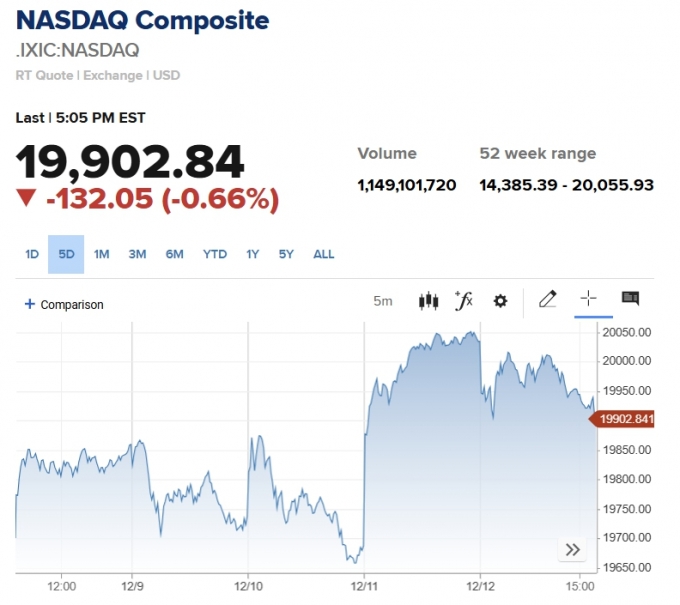Click the double-arrow scroll to latest button
Image resolution: width=680 pixels, height=605 pixels.
point(572,549)
